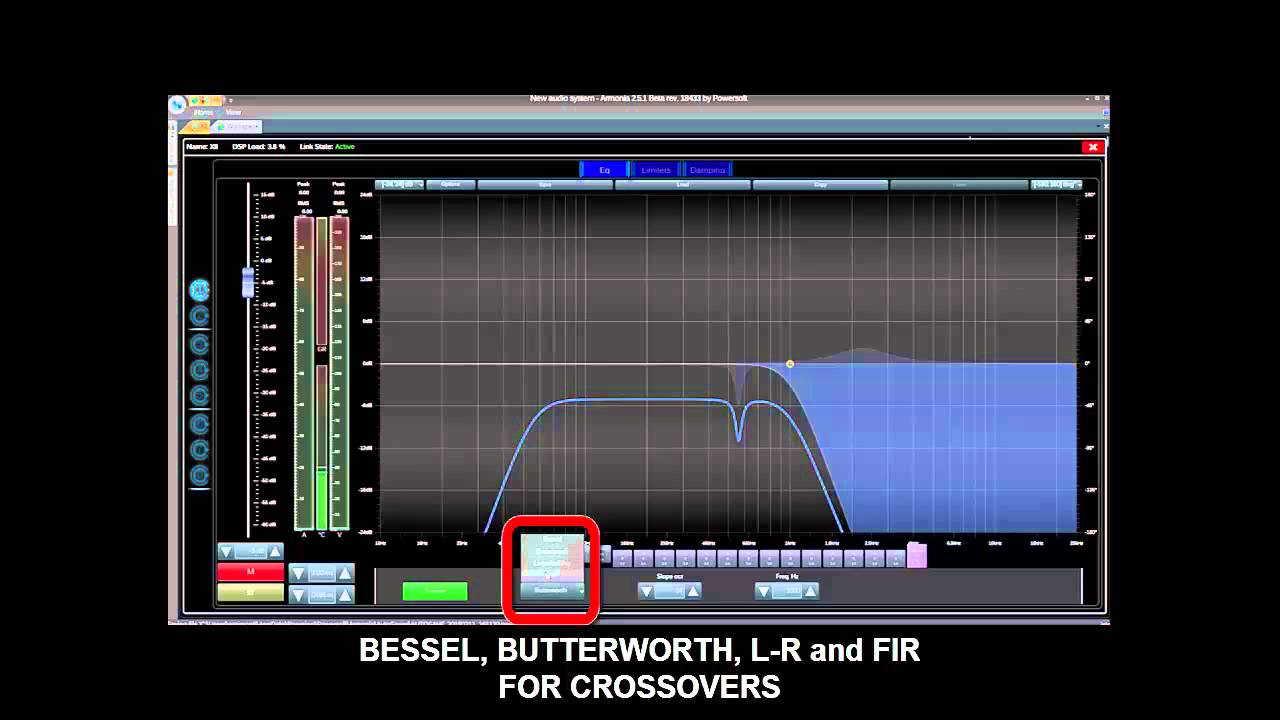Viewport: 1280px width, 720px height.
Task: Click the greyed Paste button
Action: [959, 185]
